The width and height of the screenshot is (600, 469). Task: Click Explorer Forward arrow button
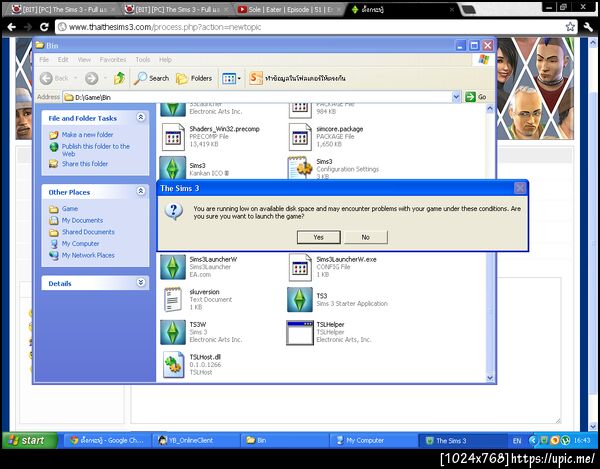point(91,78)
